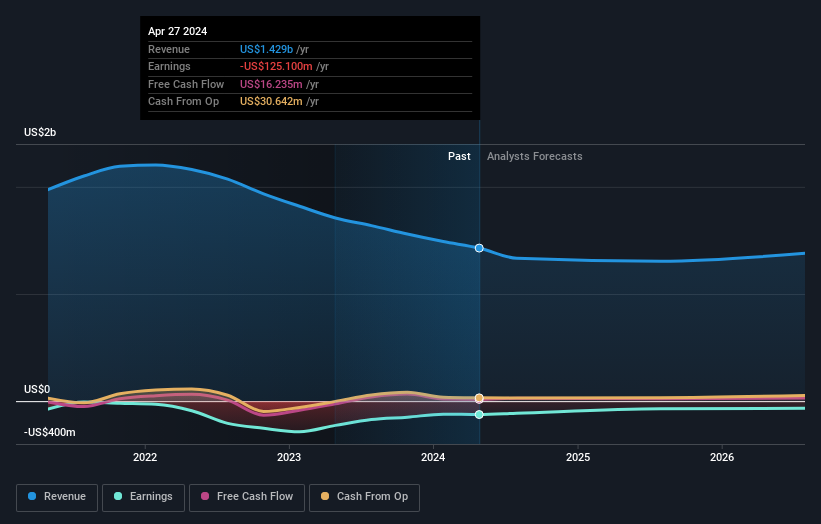Click the US$0 y-axis label
Screen dimensions: 821x524
(x=37, y=389)
